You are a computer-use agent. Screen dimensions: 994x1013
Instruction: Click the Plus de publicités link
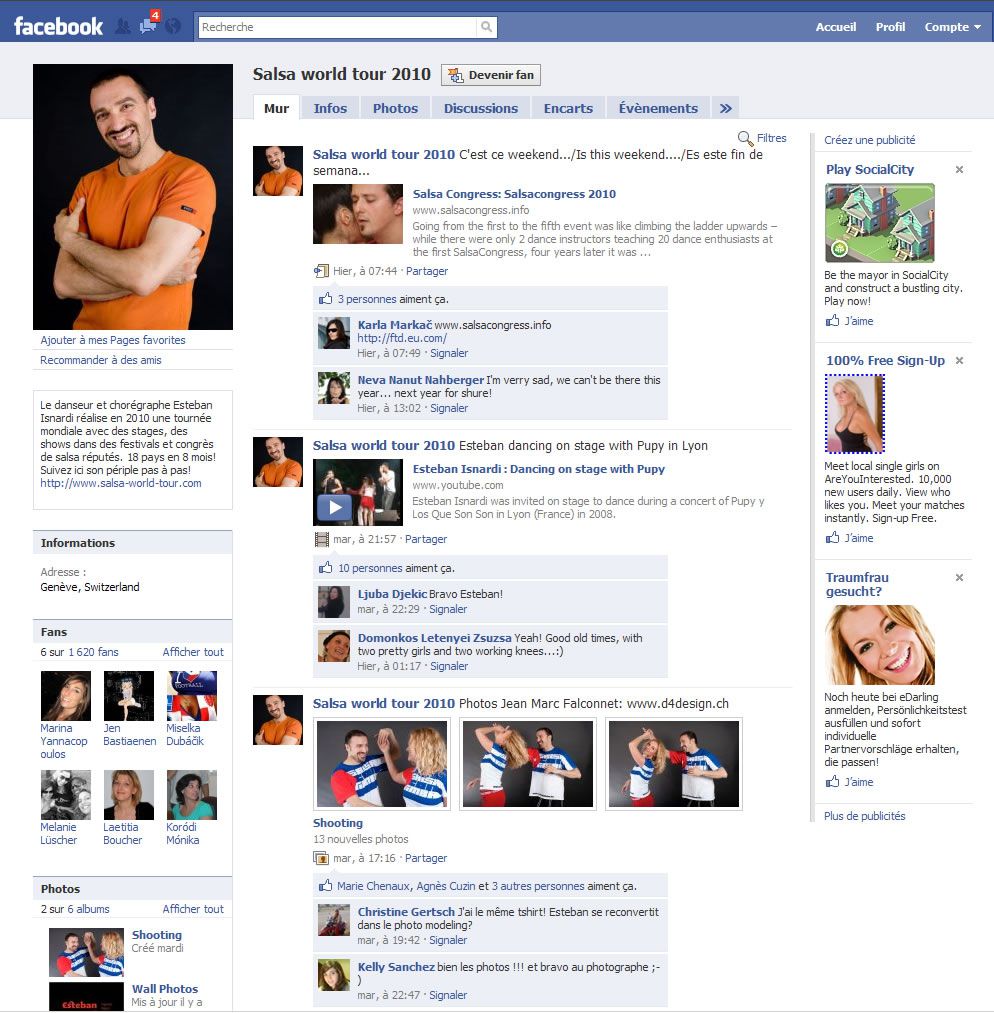pyautogui.click(x=864, y=816)
